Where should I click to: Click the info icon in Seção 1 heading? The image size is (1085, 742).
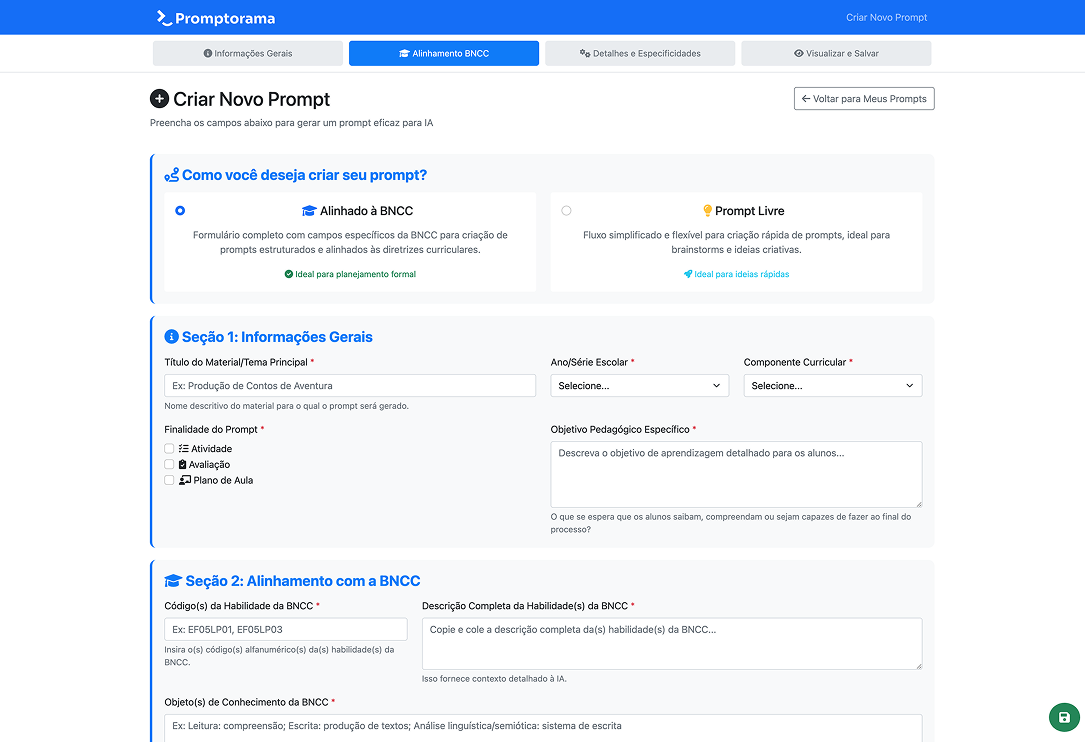(x=171, y=337)
